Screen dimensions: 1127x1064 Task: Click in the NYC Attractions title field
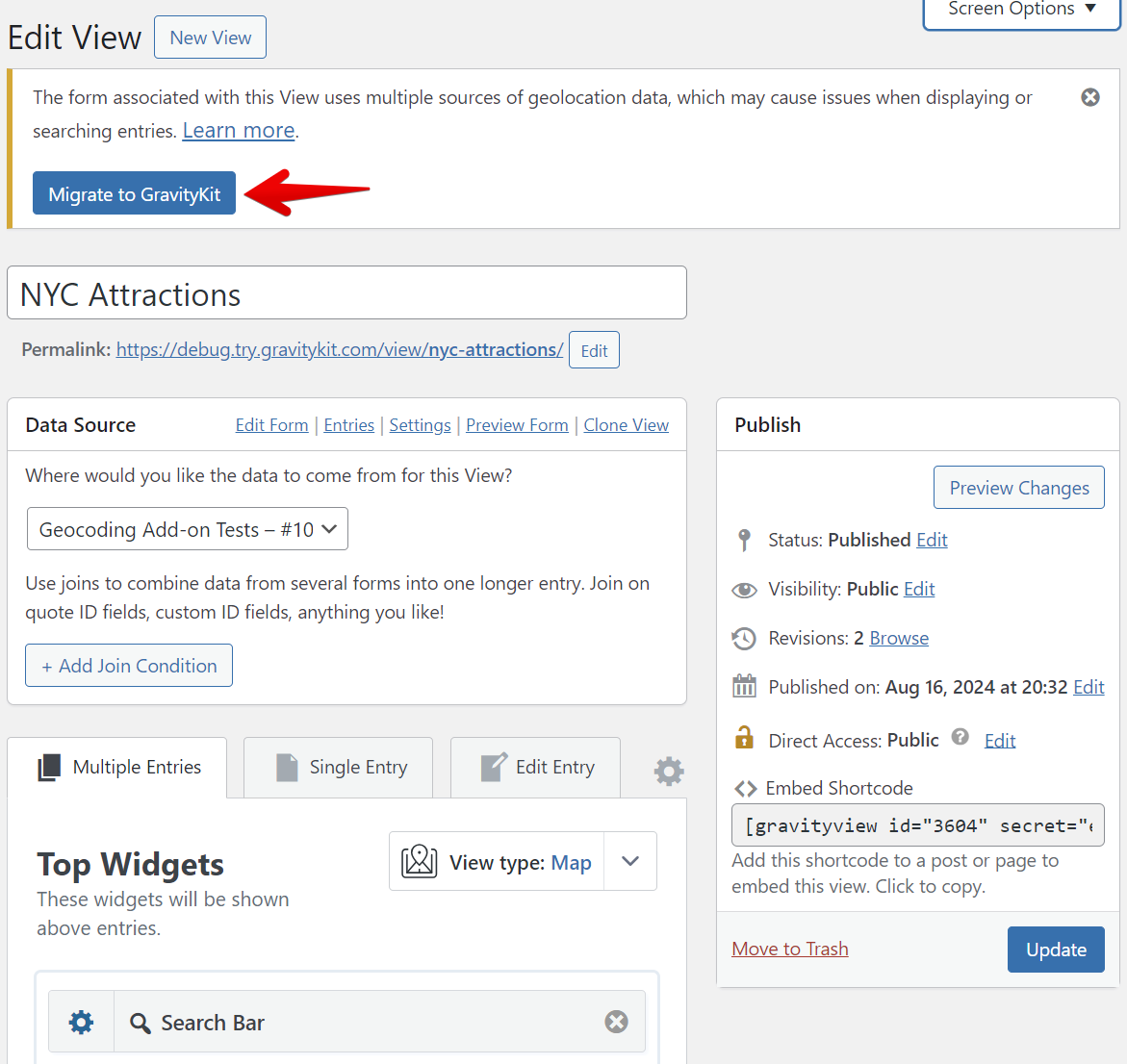click(346, 293)
